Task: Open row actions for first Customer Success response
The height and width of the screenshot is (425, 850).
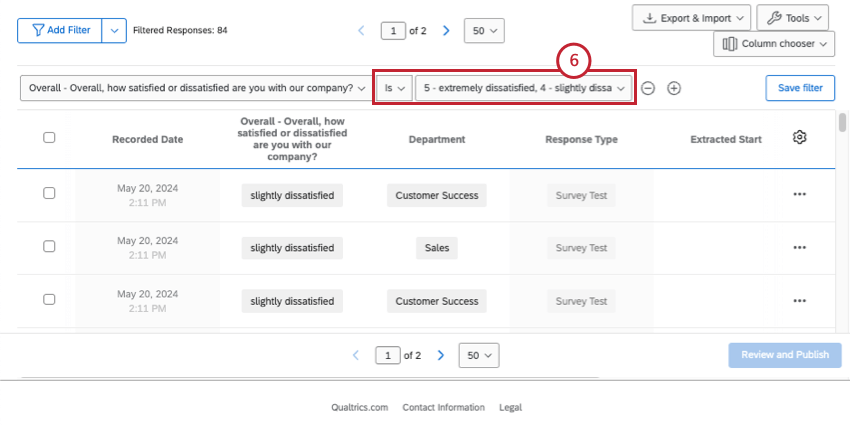Action: pyautogui.click(x=799, y=194)
